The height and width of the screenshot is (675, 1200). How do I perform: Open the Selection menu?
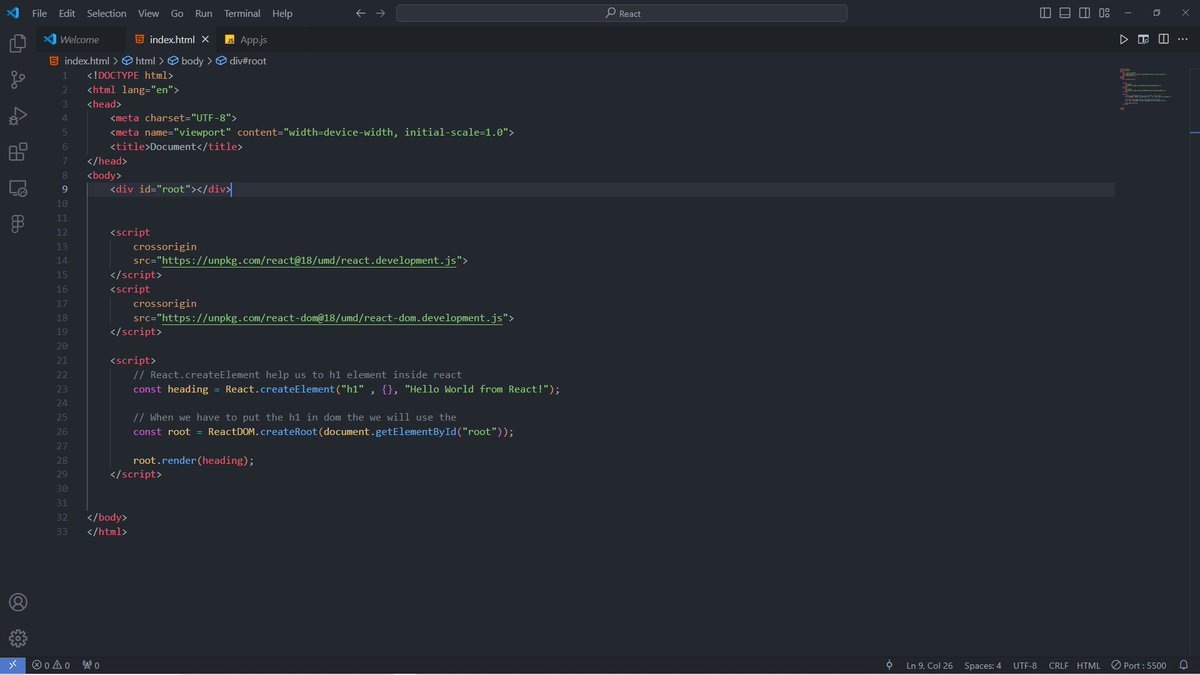click(x=106, y=13)
